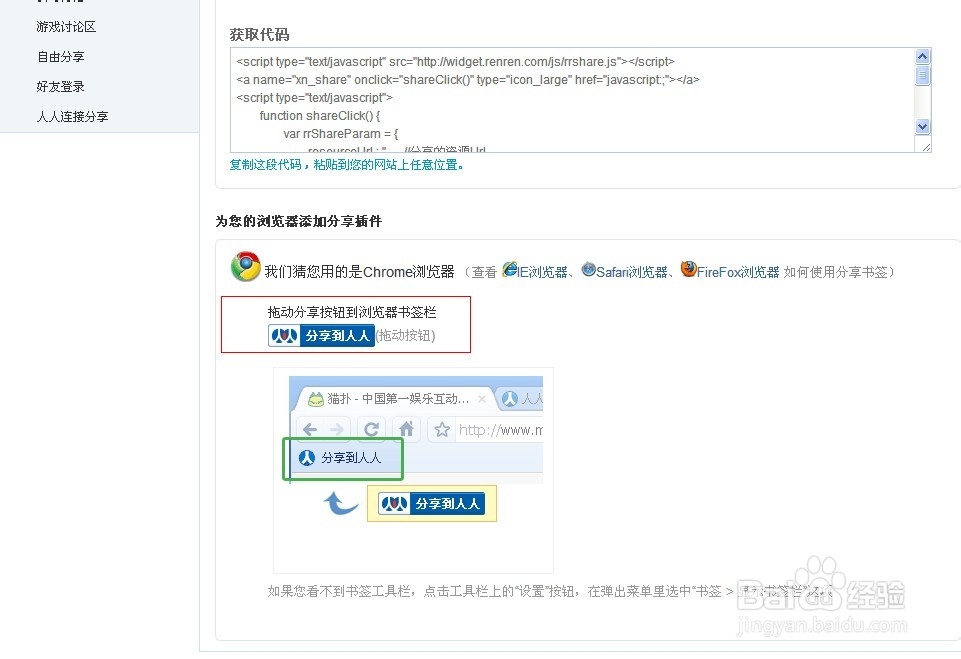Click the (拖动按钮) hint text
The image size is (961, 659).
click(406, 336)
